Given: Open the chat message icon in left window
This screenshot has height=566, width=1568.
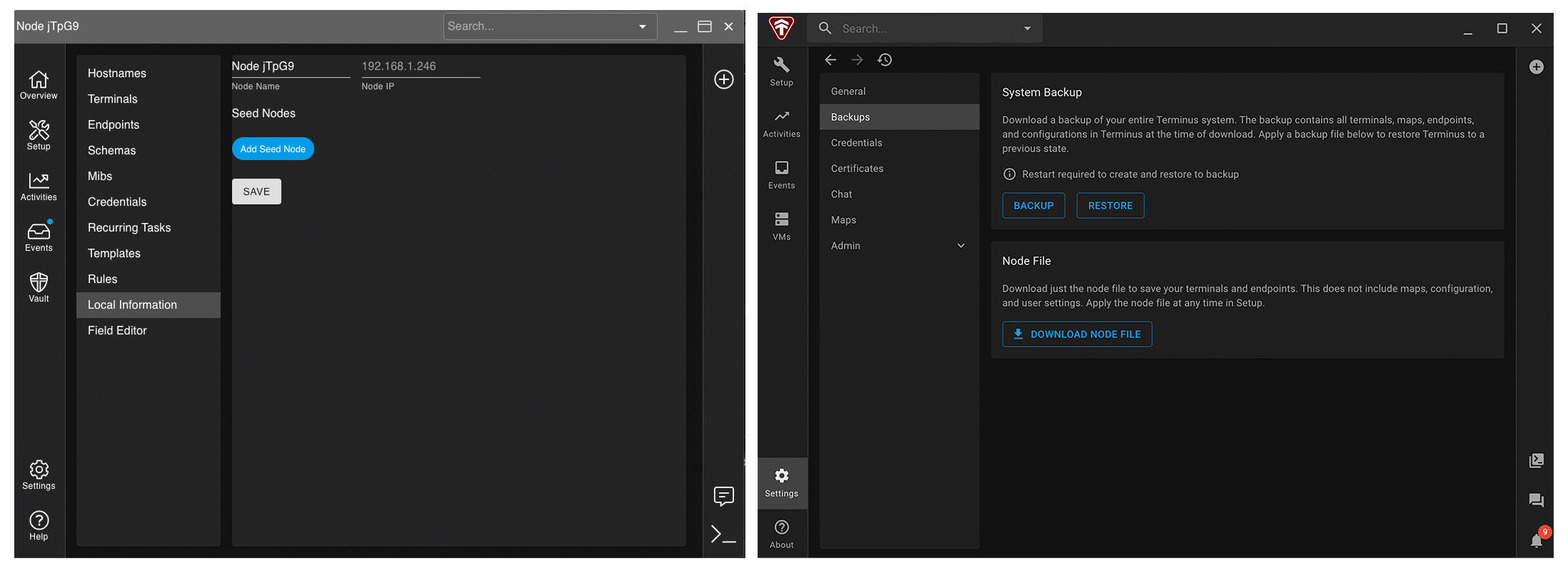Looking at the screenshot, I should [x=724, y=496].
